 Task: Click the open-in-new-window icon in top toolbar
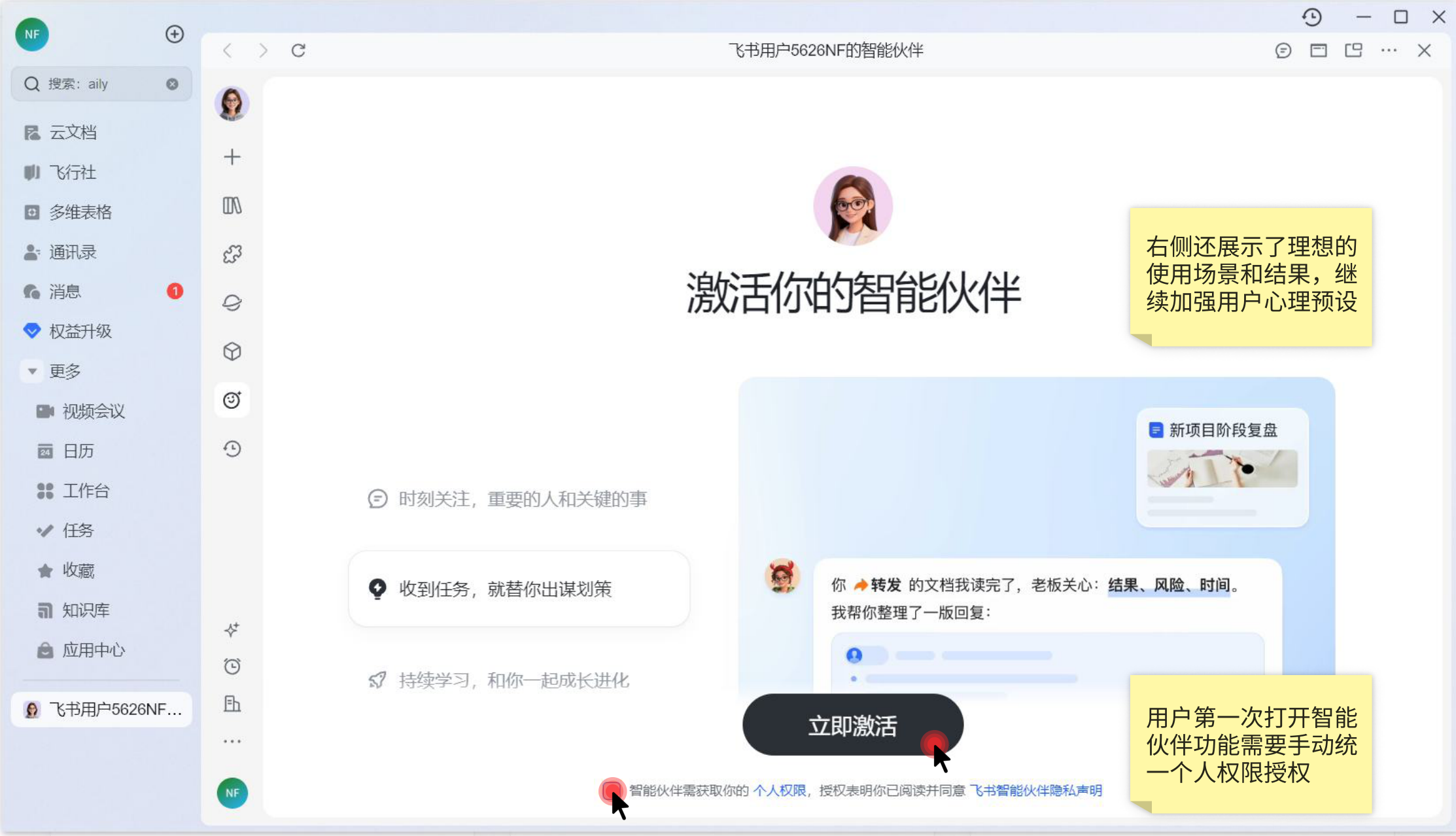[1353, 50]
